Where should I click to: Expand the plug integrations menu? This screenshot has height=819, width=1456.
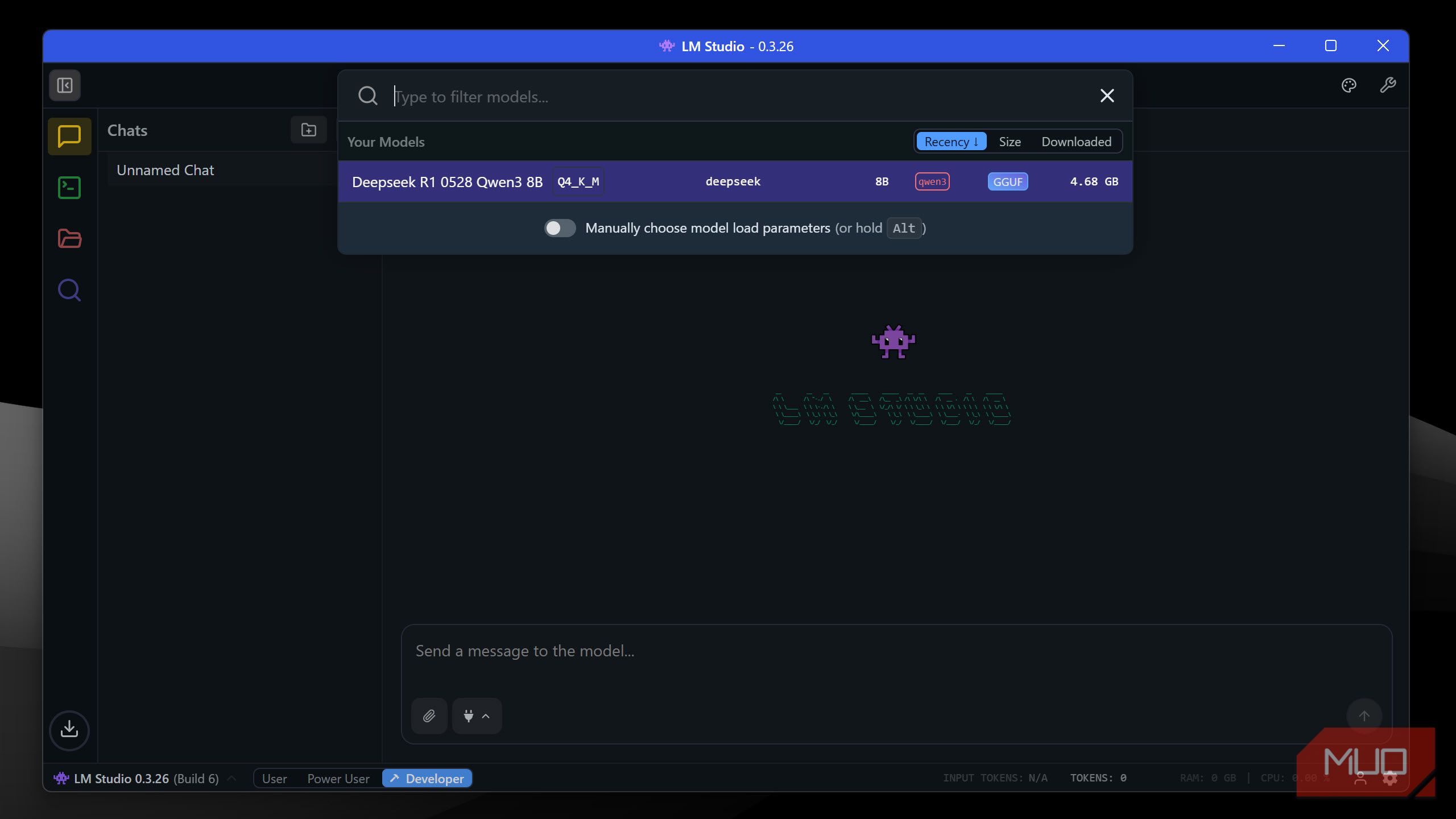click(x=477, y=715)
